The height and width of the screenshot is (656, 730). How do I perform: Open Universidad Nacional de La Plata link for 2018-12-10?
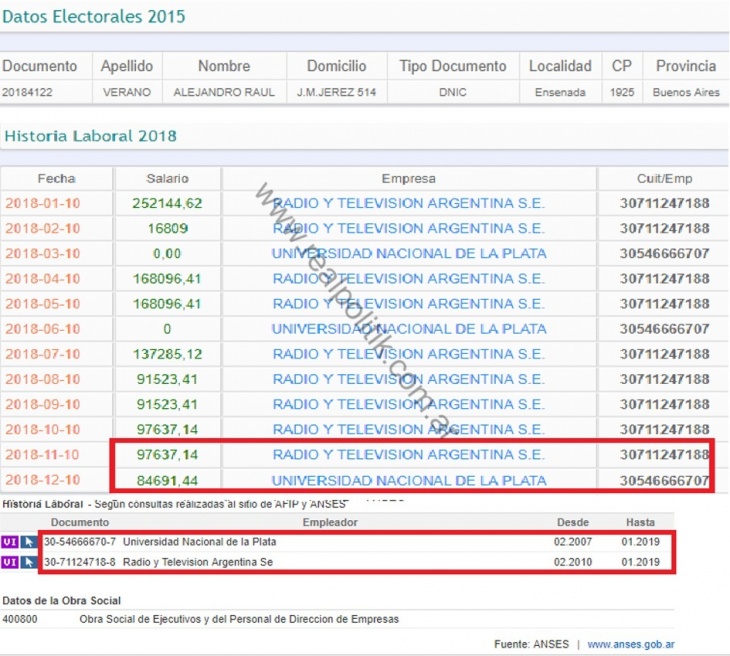(x=409, y=480)
